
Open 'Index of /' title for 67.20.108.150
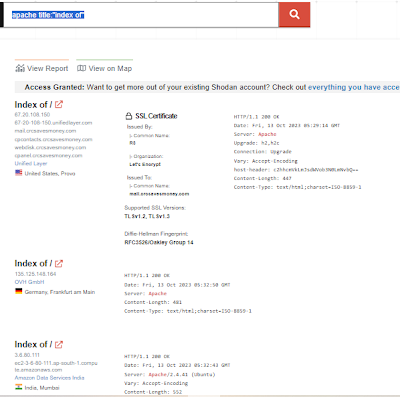click(33, 105)
